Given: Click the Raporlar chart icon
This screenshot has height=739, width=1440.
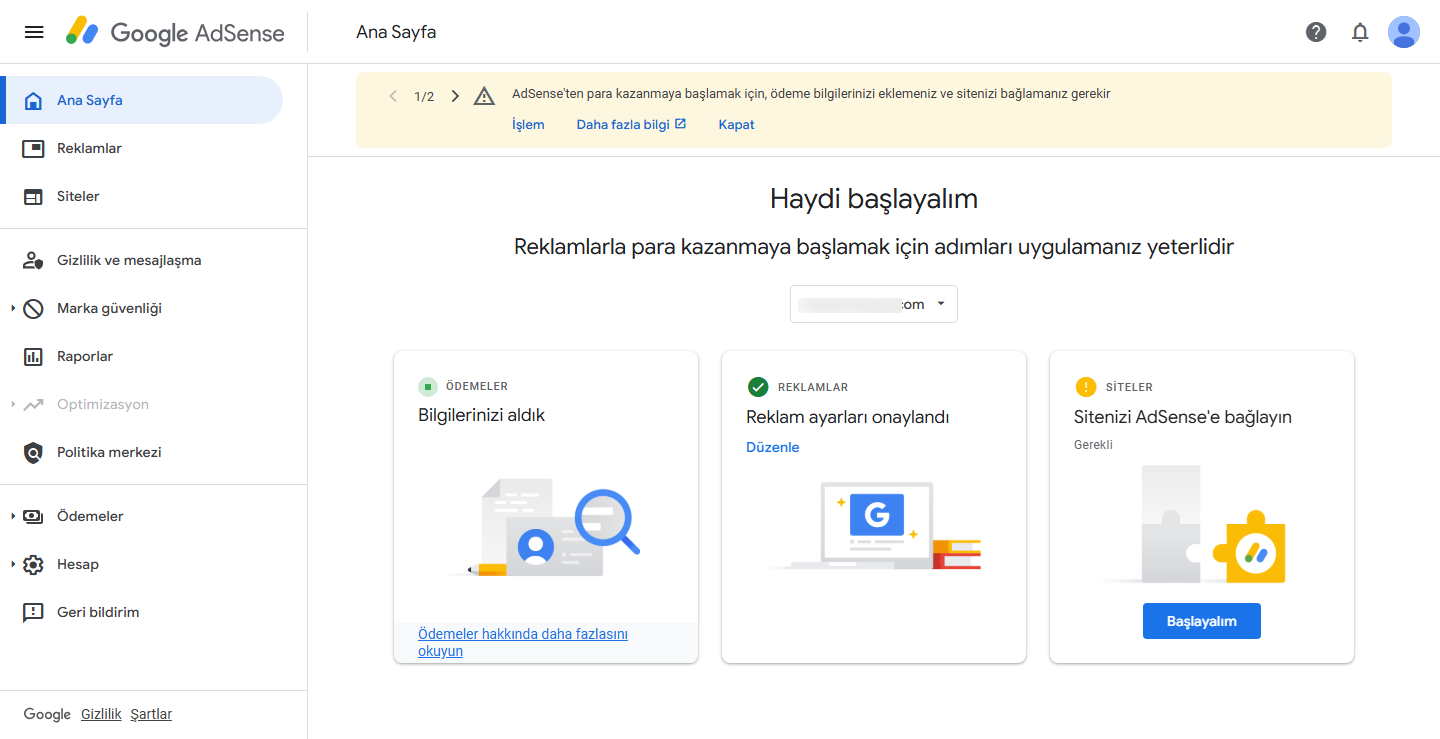Looking at the screenshot, I should pyautogui.click(x=33, y=356).
